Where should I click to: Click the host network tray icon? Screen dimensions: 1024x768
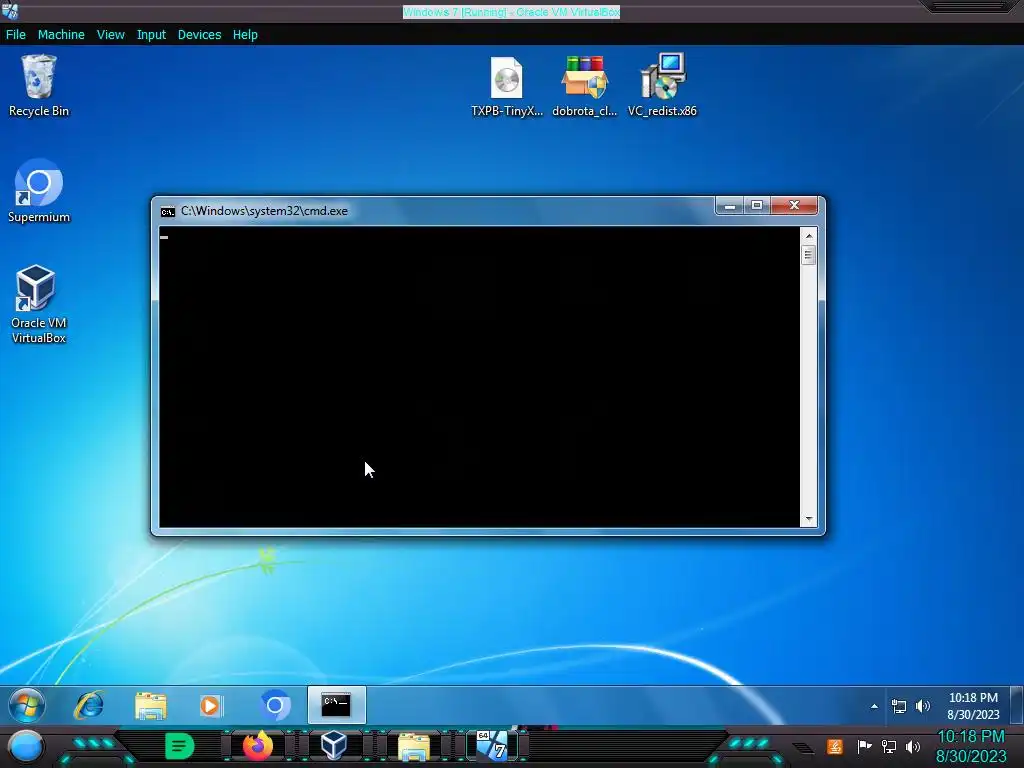tap(889, 746)
